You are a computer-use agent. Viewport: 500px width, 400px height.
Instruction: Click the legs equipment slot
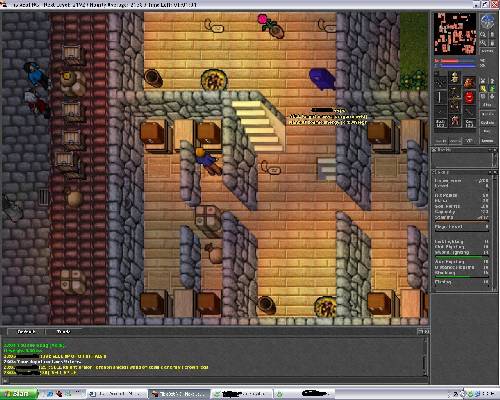tap(454, 106)
